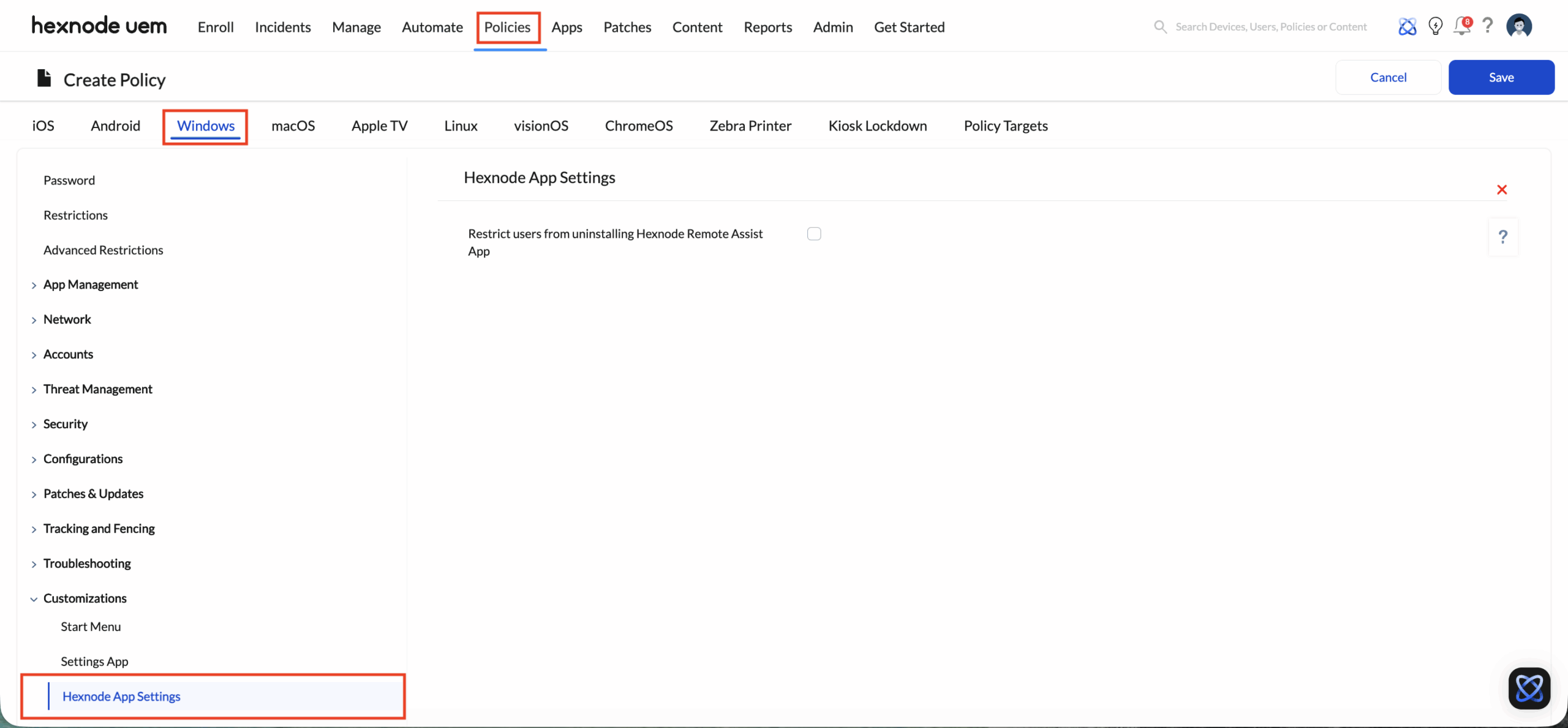This screenshot has width=1568, height=728.
Task: Expand the Patches & Updates section
Action: 93,494
